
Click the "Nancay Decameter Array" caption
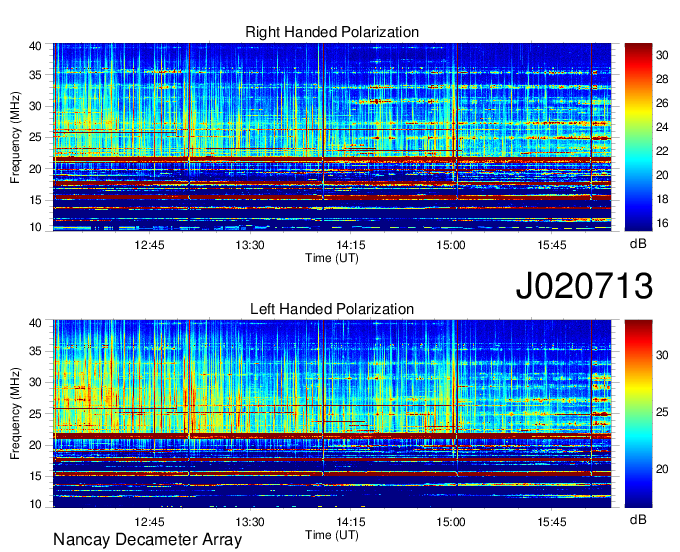(147, 540)
